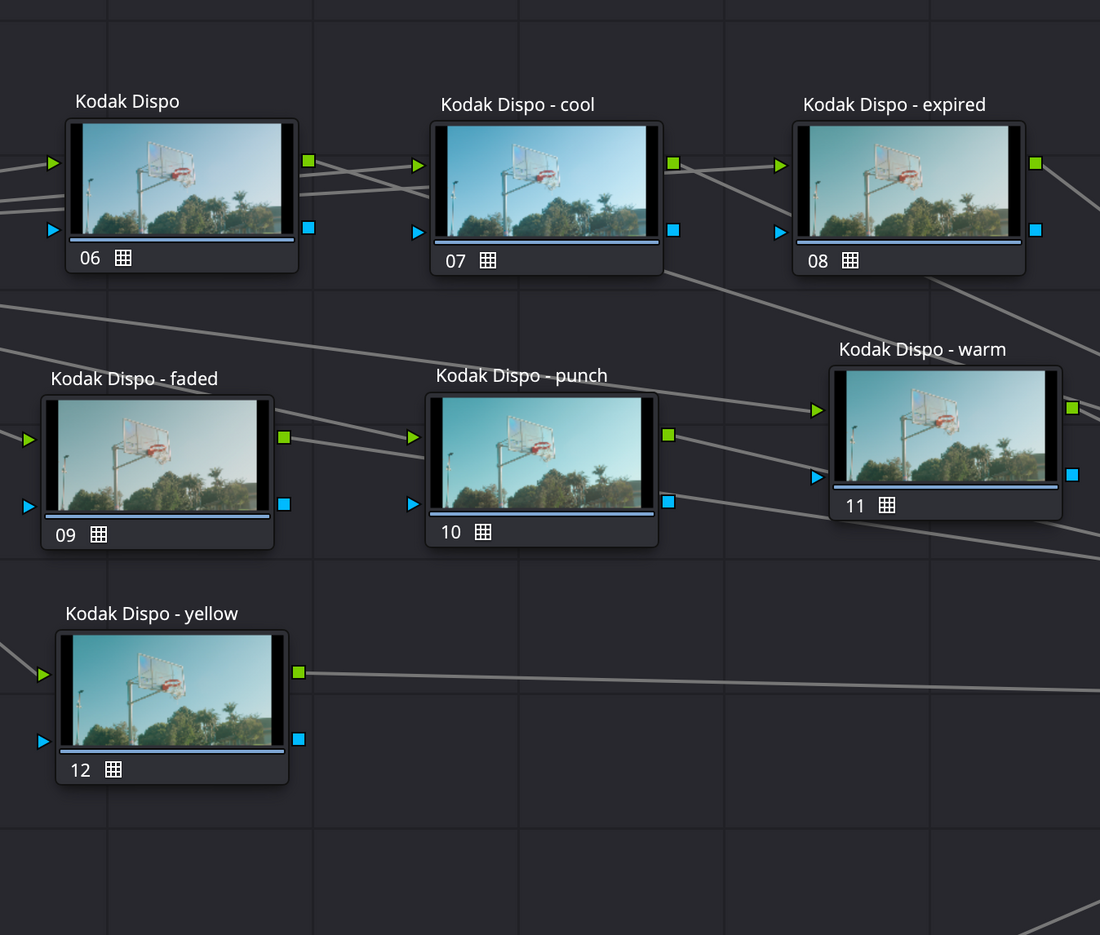Click blue key output on node 06
This screenshot has height=935, width=1100.
(x=308, y=227)
